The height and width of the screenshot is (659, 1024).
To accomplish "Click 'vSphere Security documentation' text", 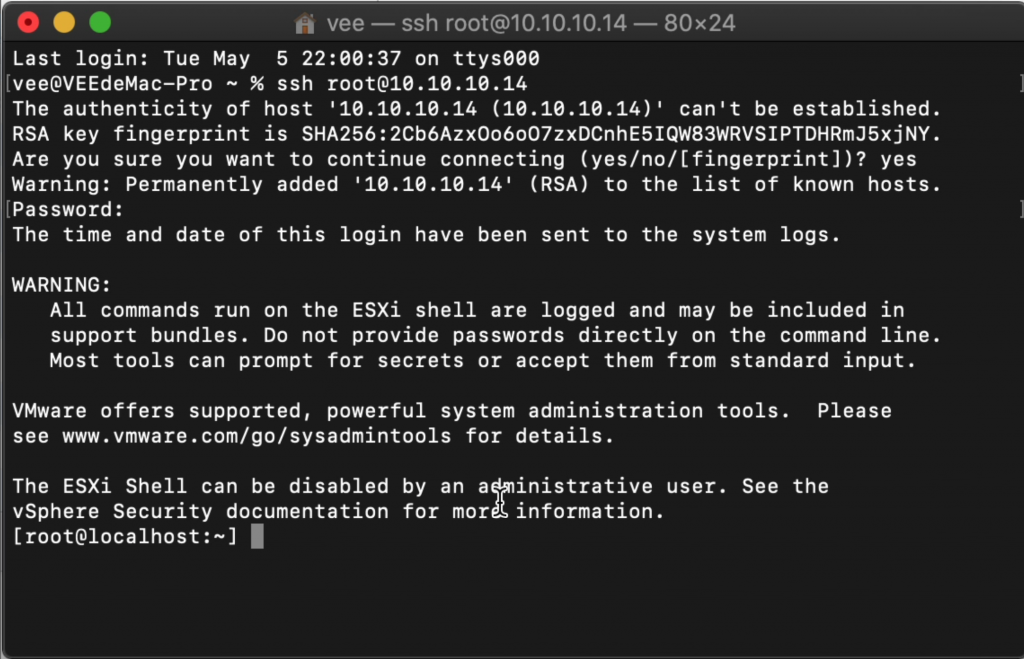I will pyautogui.click(x=200, y=511).
